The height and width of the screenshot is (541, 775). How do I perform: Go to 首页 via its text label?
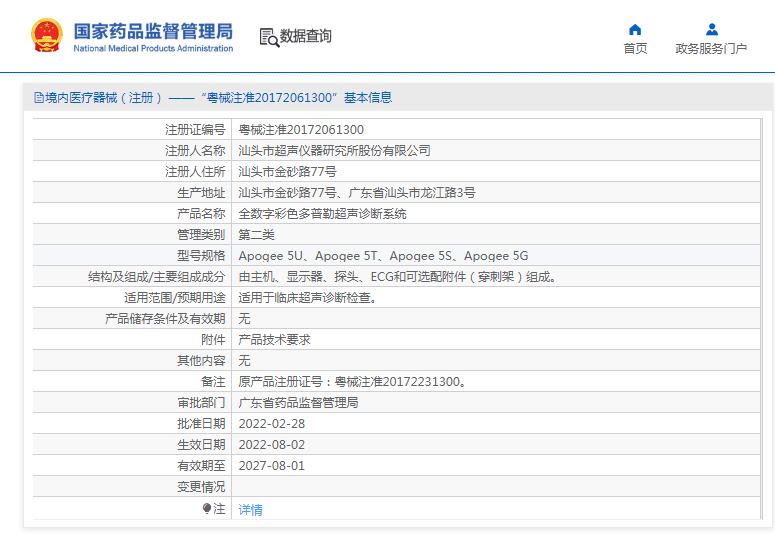pos(635,49)
